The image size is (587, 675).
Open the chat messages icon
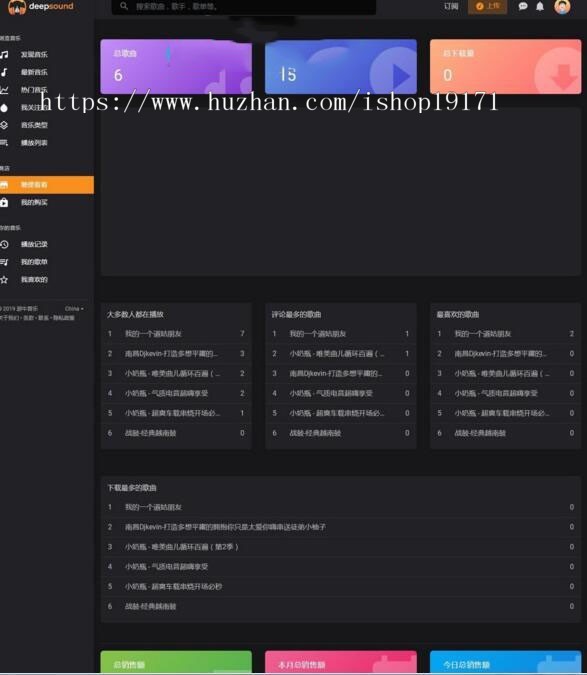coord(523,6)
